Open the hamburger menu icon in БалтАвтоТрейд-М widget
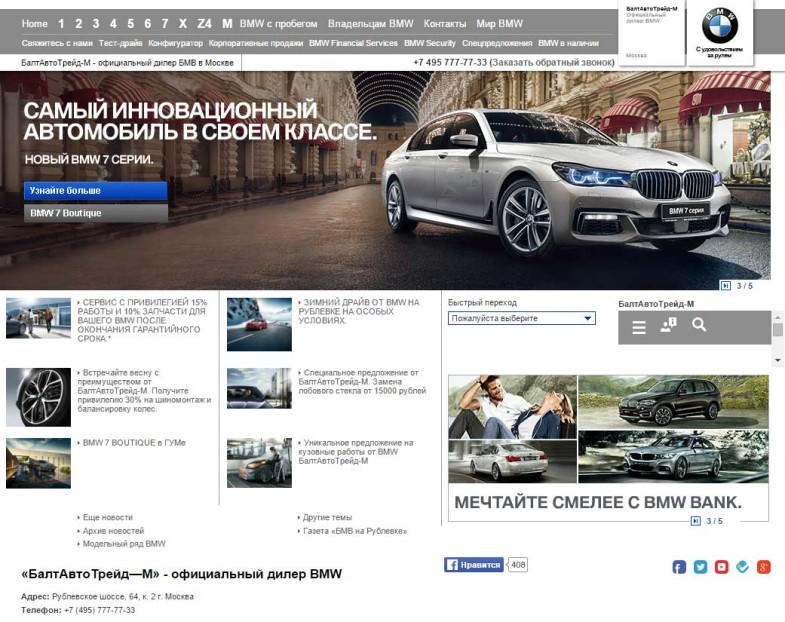The image size is (785, 622). coord(639,328)
